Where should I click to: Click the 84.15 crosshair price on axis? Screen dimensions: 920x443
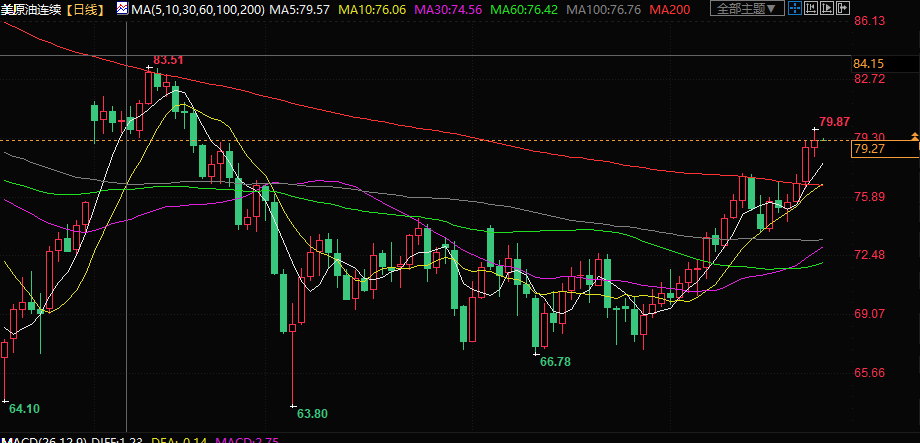tap(869, 63)
